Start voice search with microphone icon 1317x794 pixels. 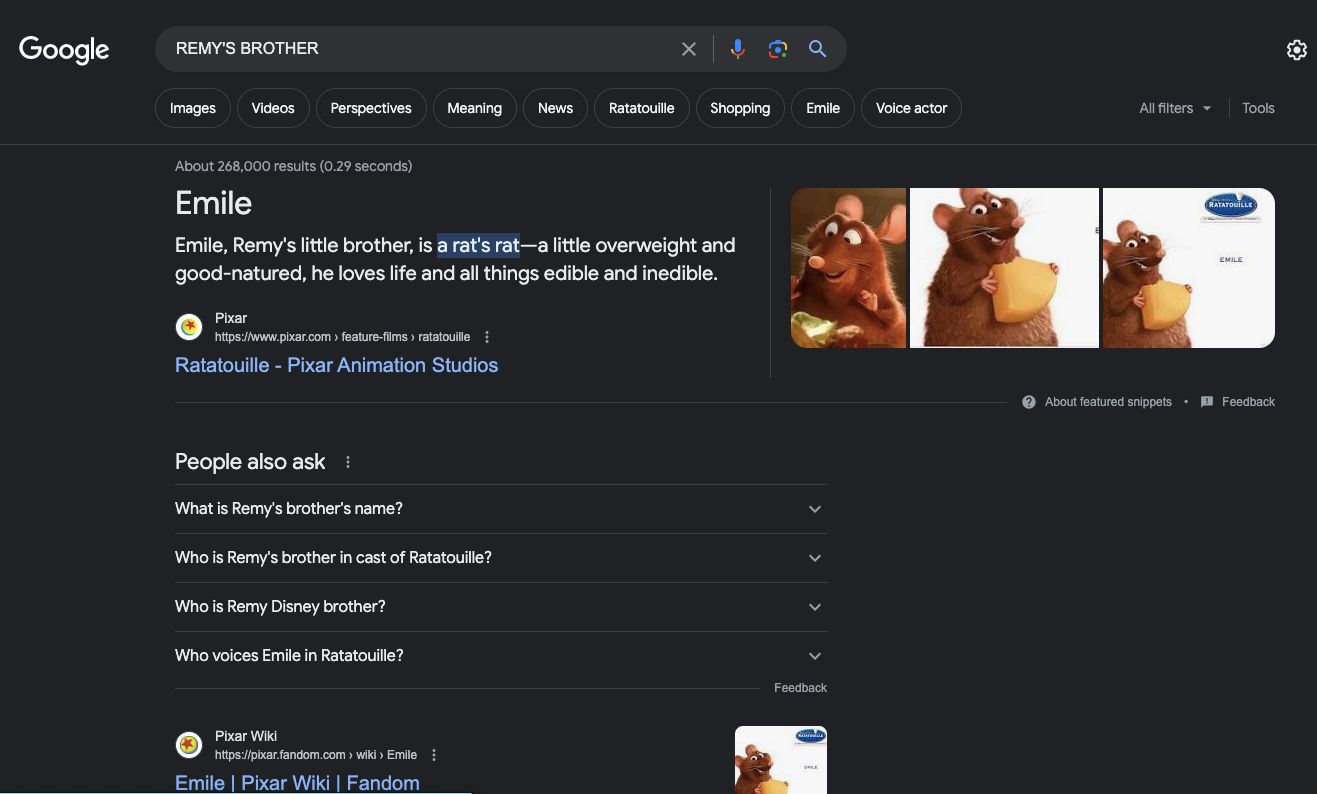737,49
